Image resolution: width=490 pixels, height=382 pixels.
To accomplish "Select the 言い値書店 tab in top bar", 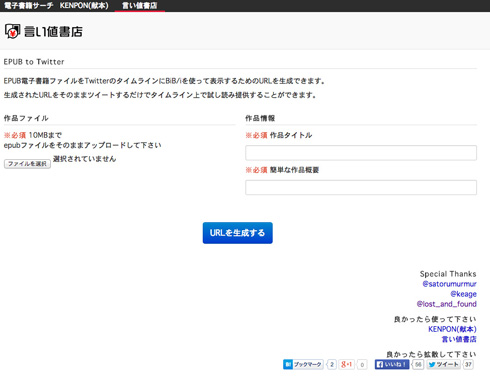I will [140, 6].
